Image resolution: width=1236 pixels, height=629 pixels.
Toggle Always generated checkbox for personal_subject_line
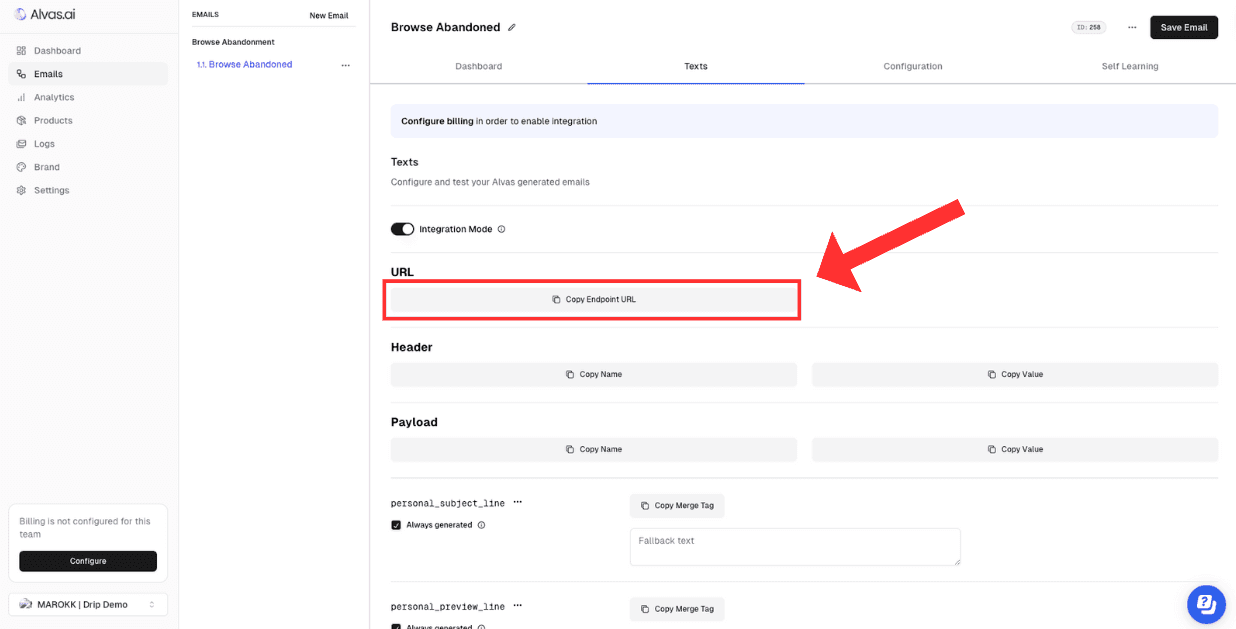(396, 525)
